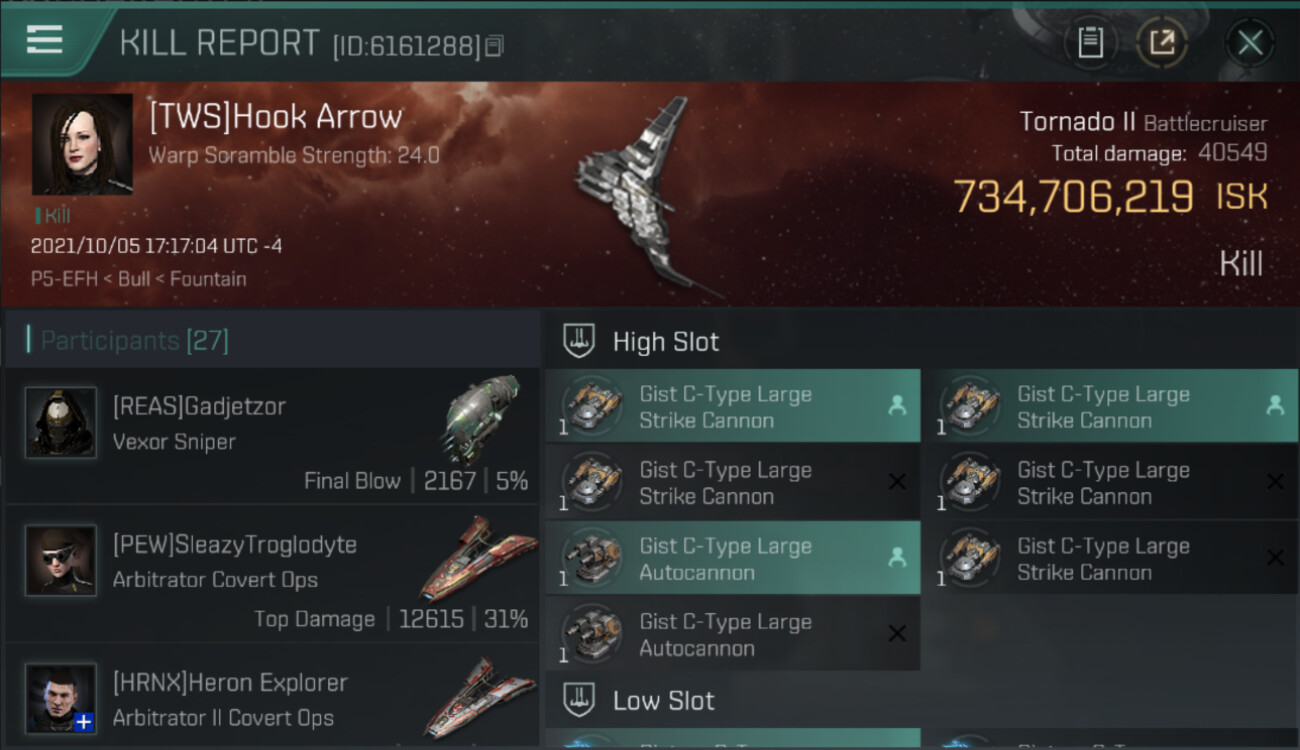The image size is (1300, 750).
Task: Click the person icon on the first Strike Cannon
Action: (x=897, y=406)
